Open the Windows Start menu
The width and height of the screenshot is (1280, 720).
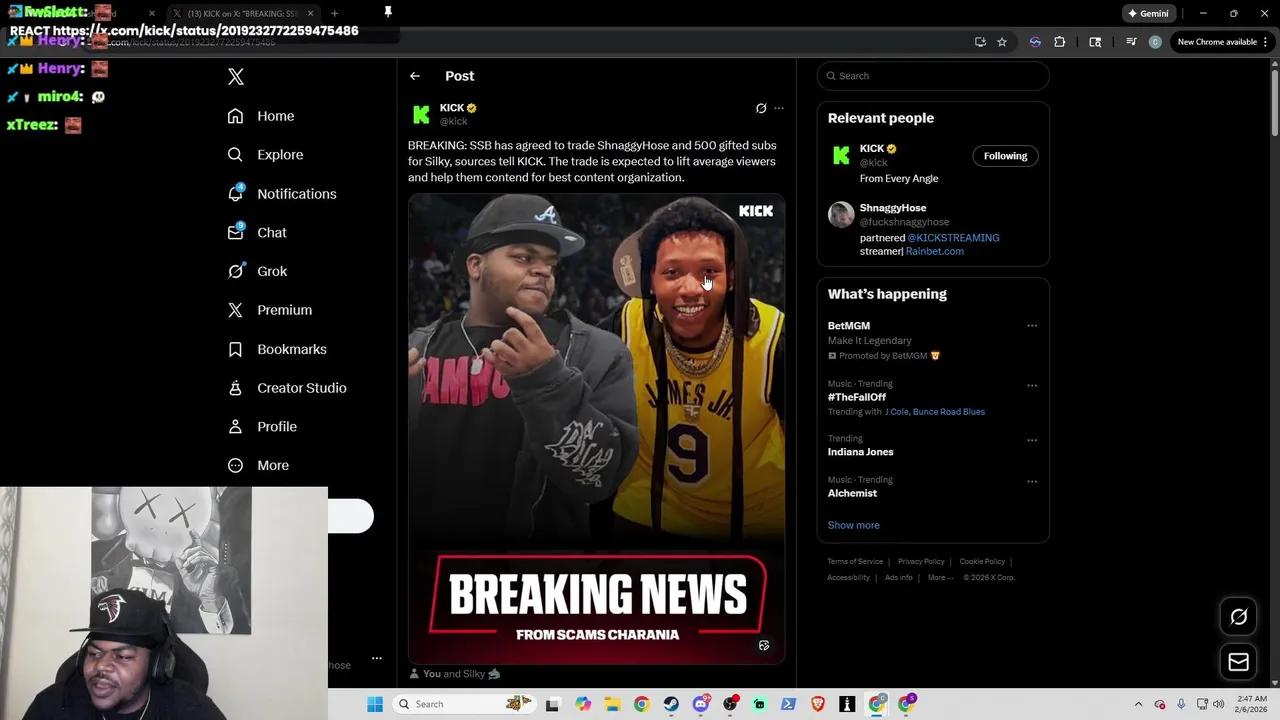click(x=375, y=704)
